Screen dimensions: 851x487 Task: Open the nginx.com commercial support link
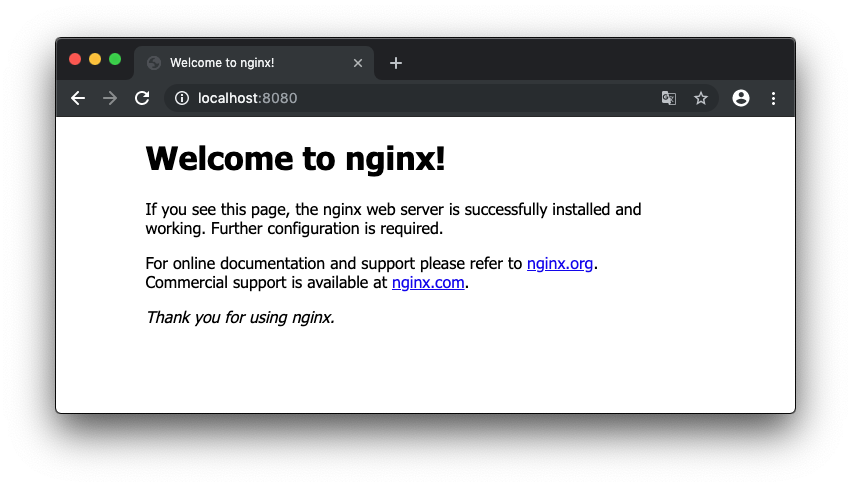pyautogui.click(x=428, y=282)
